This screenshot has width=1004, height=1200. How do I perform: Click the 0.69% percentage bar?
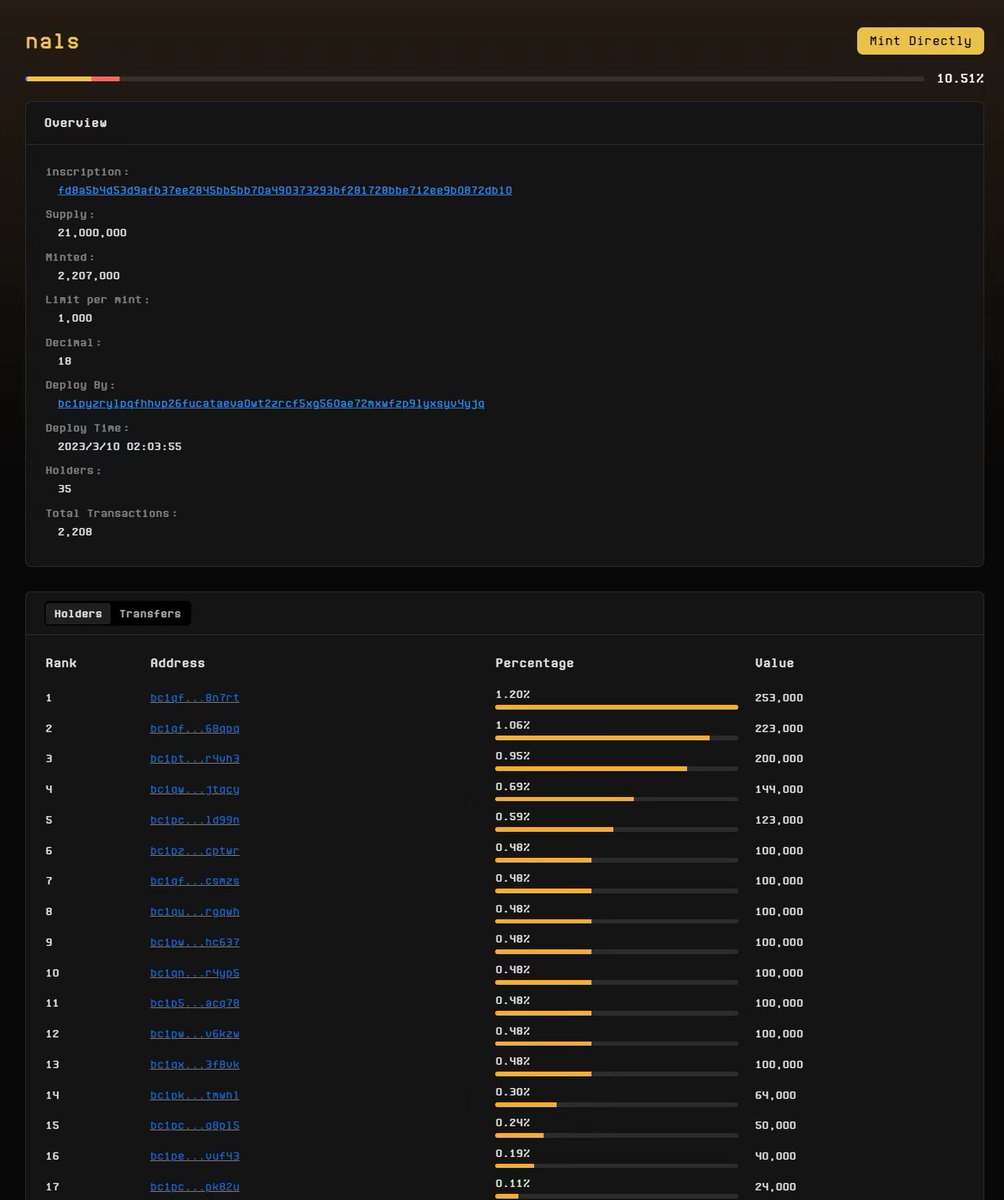tap(616, 799)
